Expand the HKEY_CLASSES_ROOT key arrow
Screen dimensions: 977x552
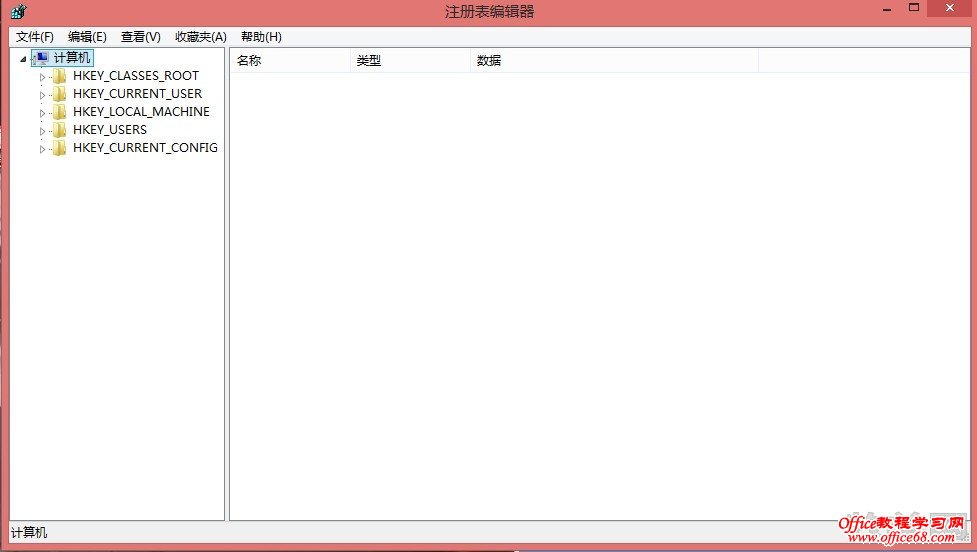pos(42,77)
